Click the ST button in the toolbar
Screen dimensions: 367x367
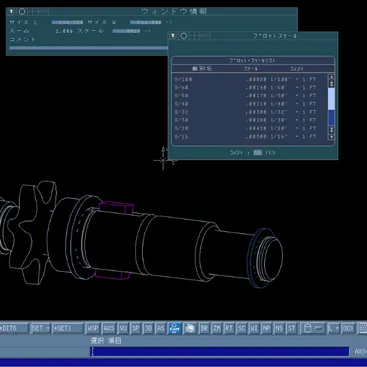291,328
